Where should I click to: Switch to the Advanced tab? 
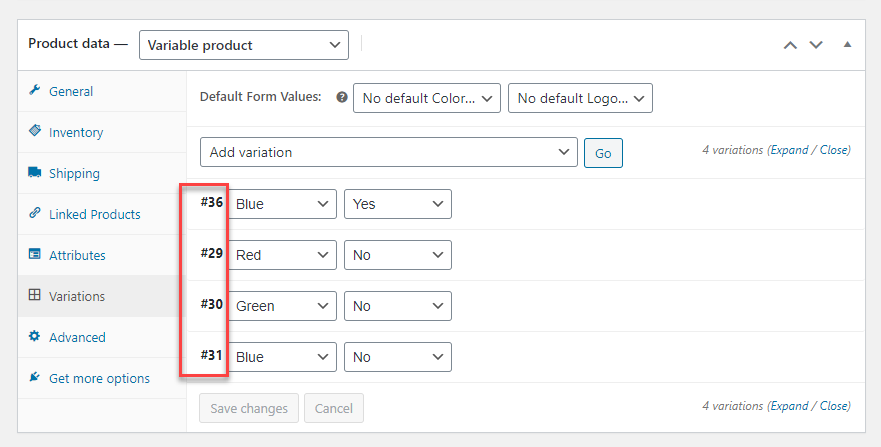pos(102,337)
